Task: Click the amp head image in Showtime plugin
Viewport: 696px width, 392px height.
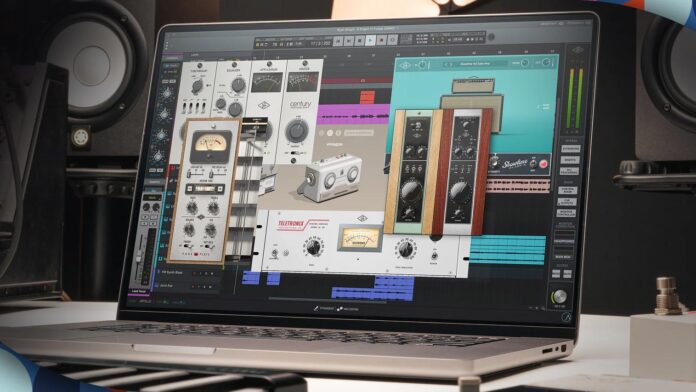Action: 473,85
